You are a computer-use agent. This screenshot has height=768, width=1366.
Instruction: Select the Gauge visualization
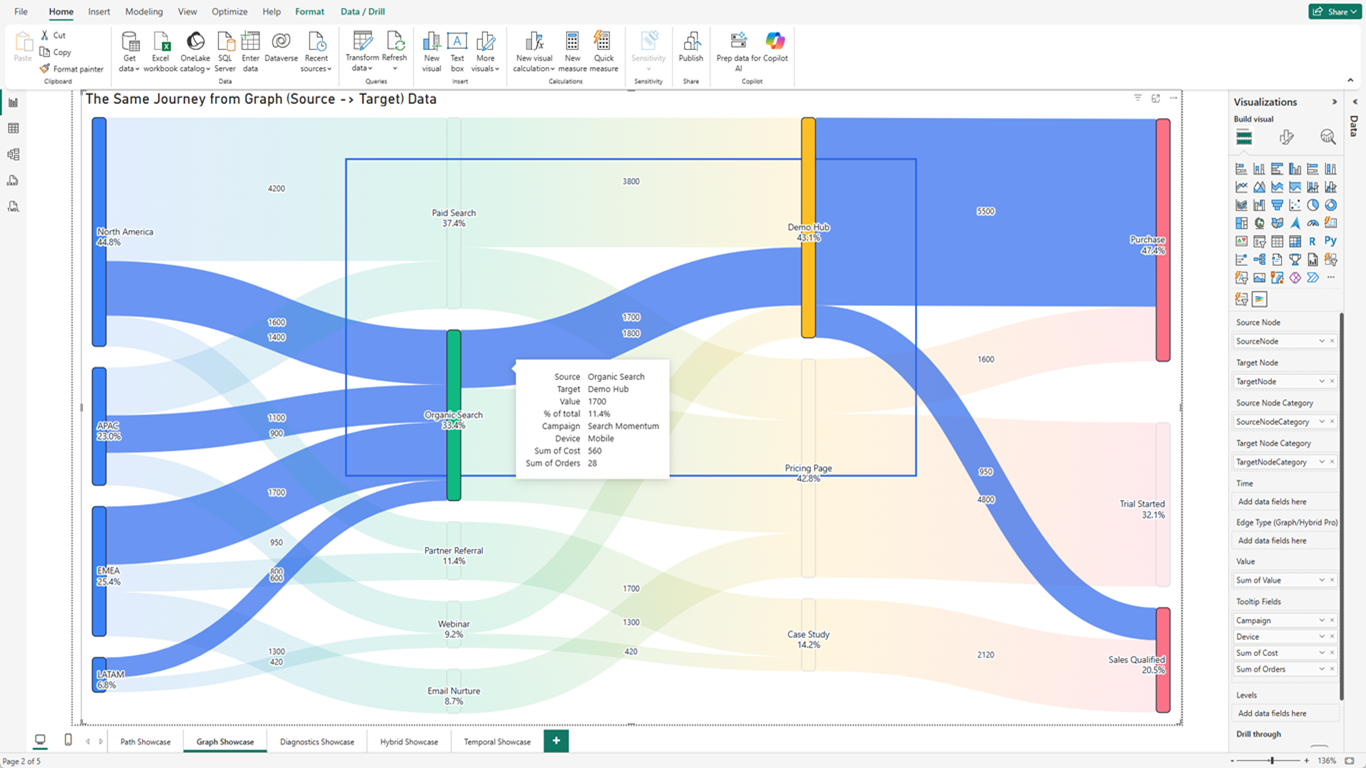point(1313,223)
